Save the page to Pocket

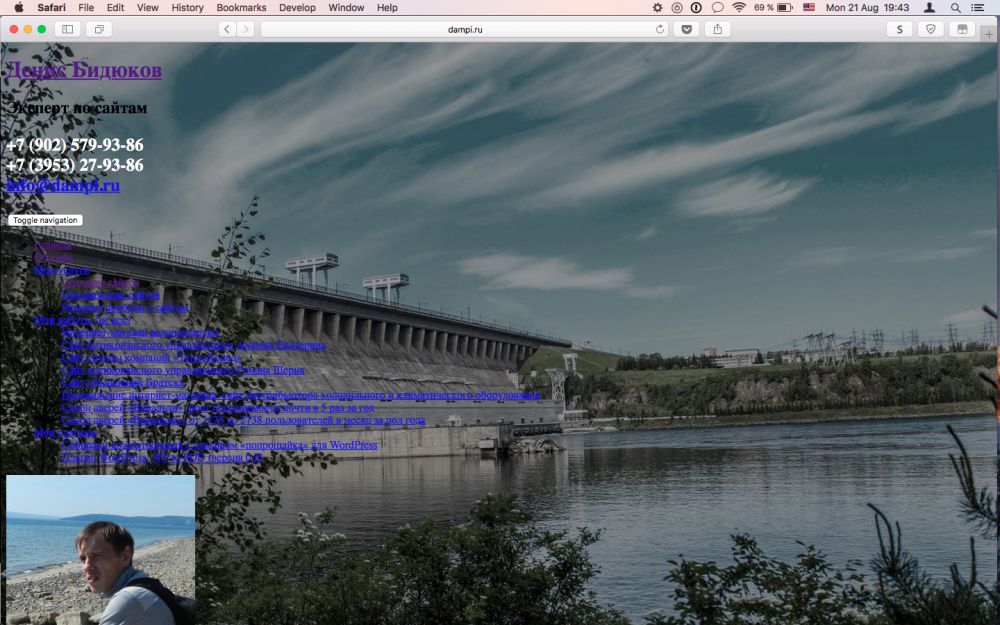click(x=686, y=29)
